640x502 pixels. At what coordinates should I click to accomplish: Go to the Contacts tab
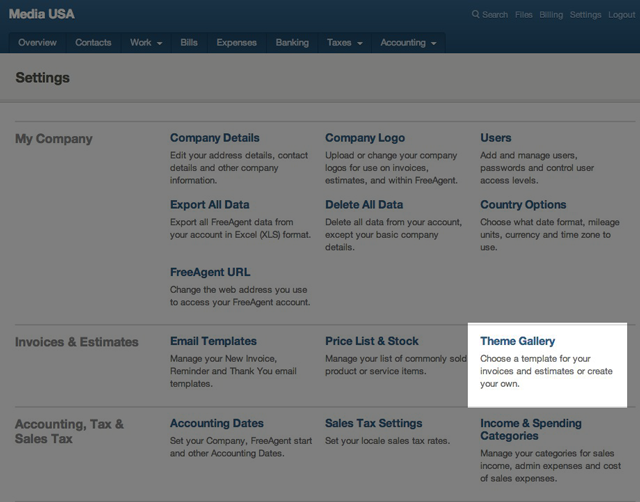pos(93,43)
